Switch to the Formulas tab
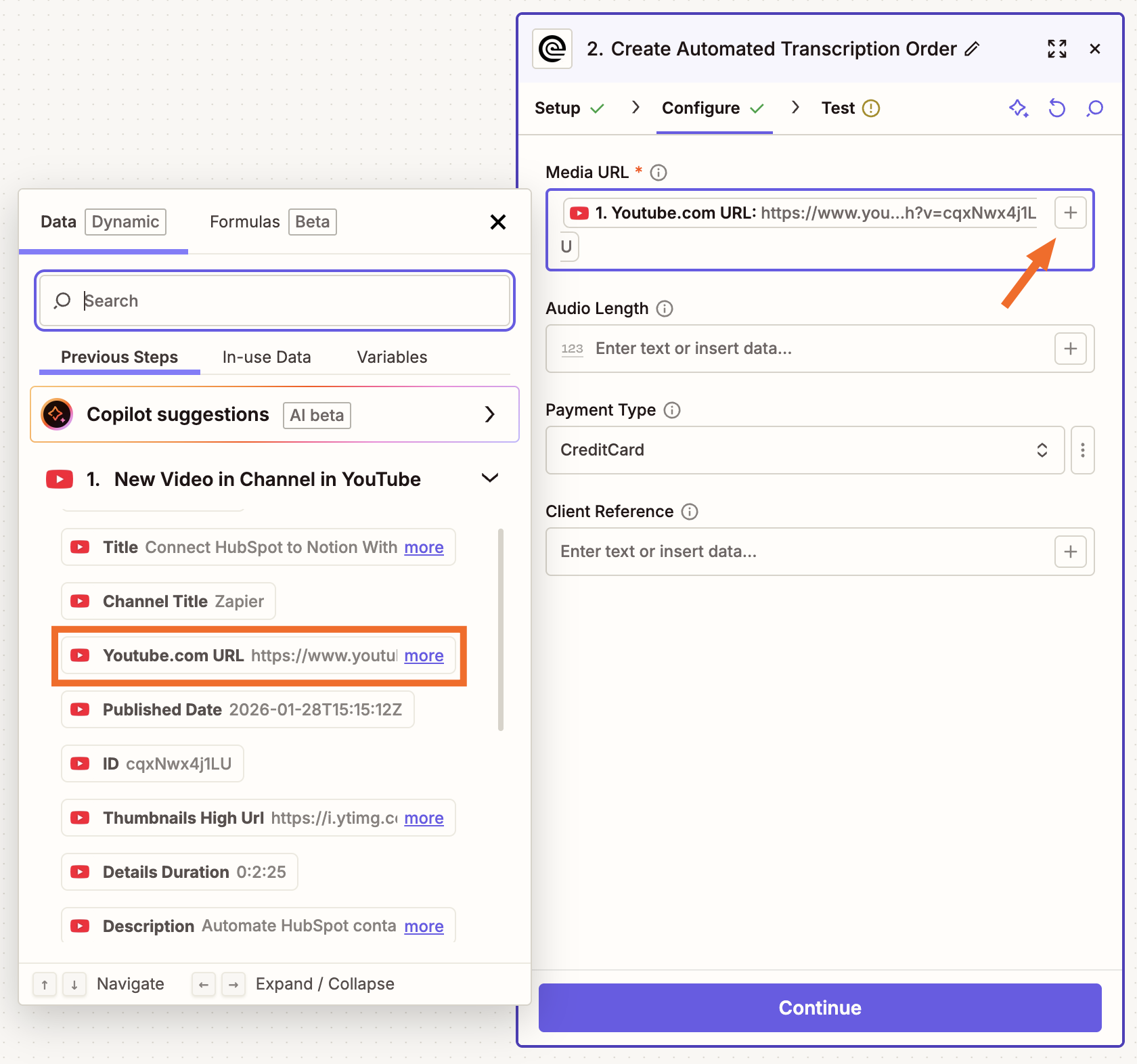The image size is (1137, 1064). [x=244, y=221]
